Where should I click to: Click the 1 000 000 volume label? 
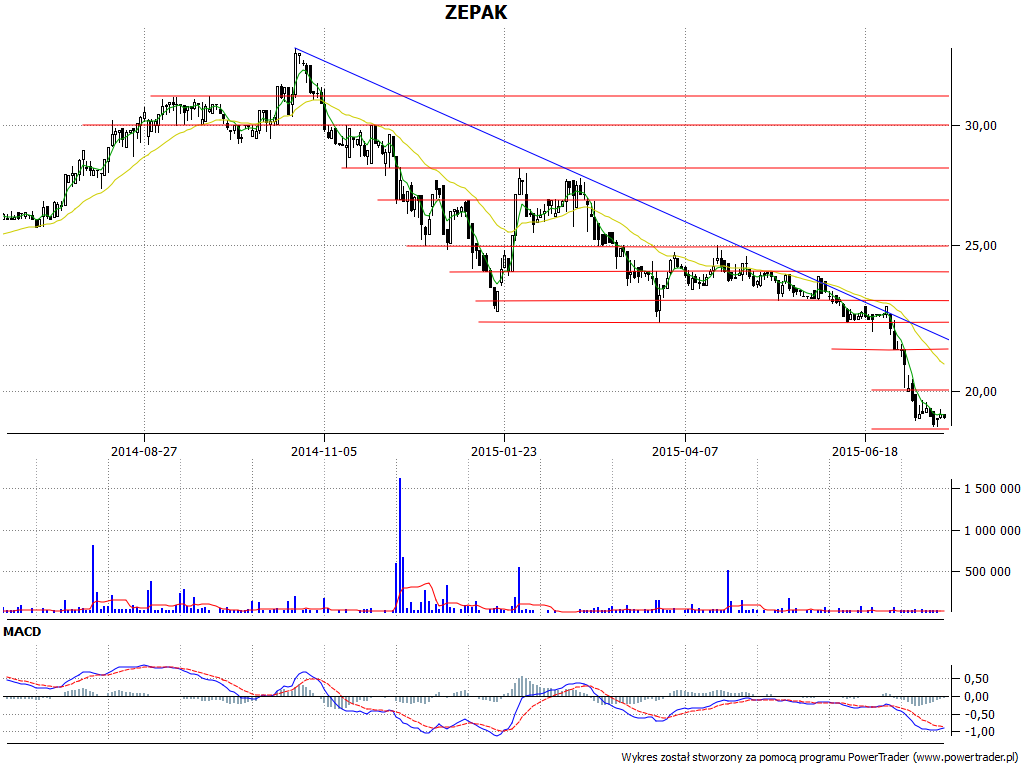tap(992, 530)
